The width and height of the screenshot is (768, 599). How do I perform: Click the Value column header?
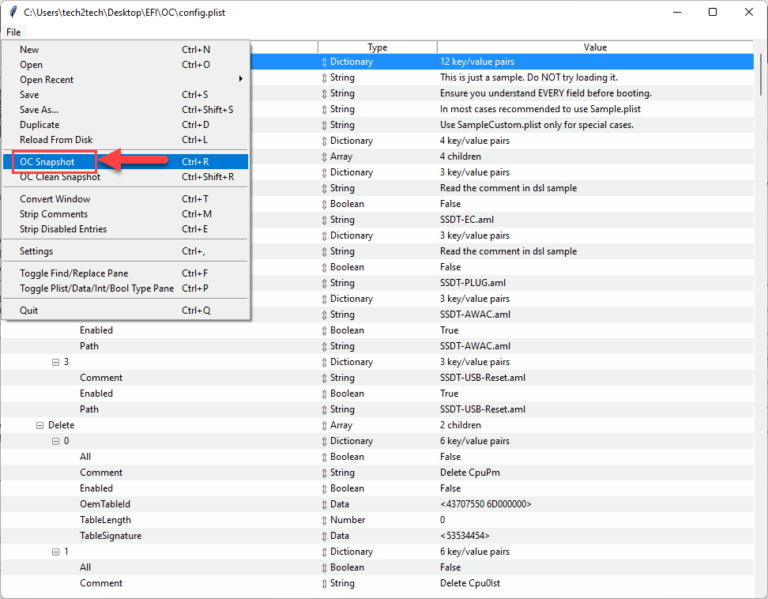[x=595, y=47]
